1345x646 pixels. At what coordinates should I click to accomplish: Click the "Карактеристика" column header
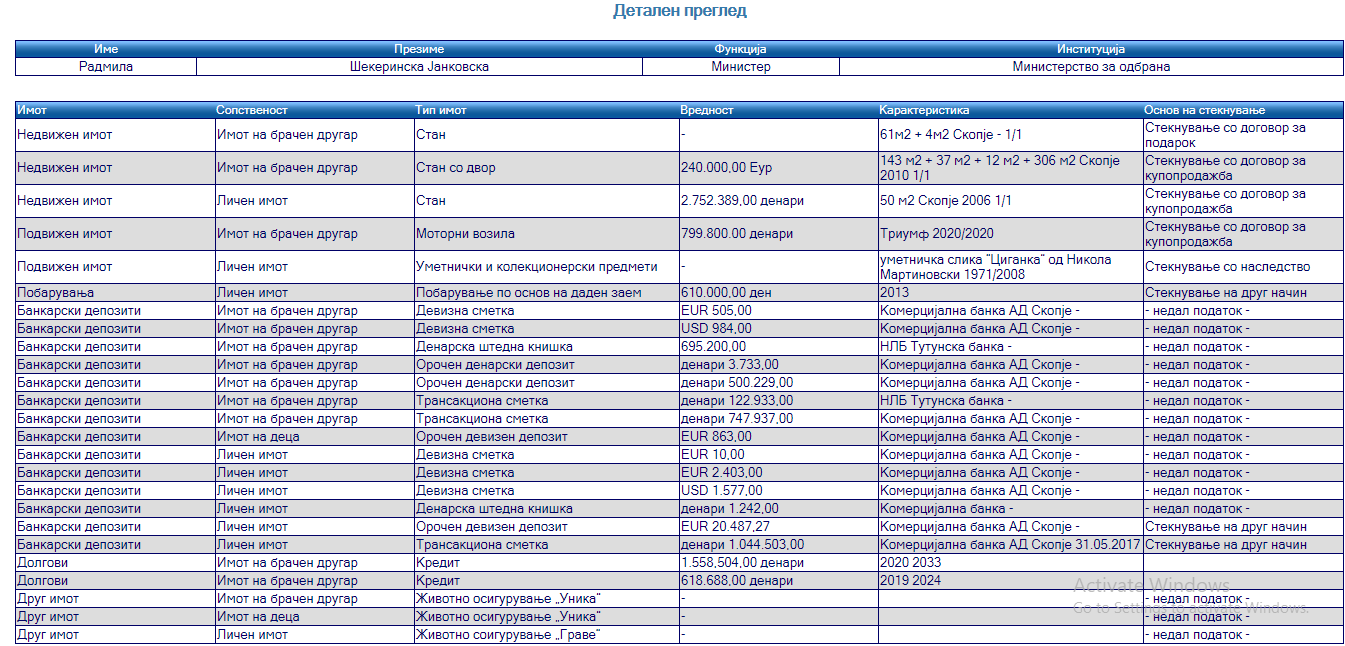pyautogui.click(x=1011, y=110)
